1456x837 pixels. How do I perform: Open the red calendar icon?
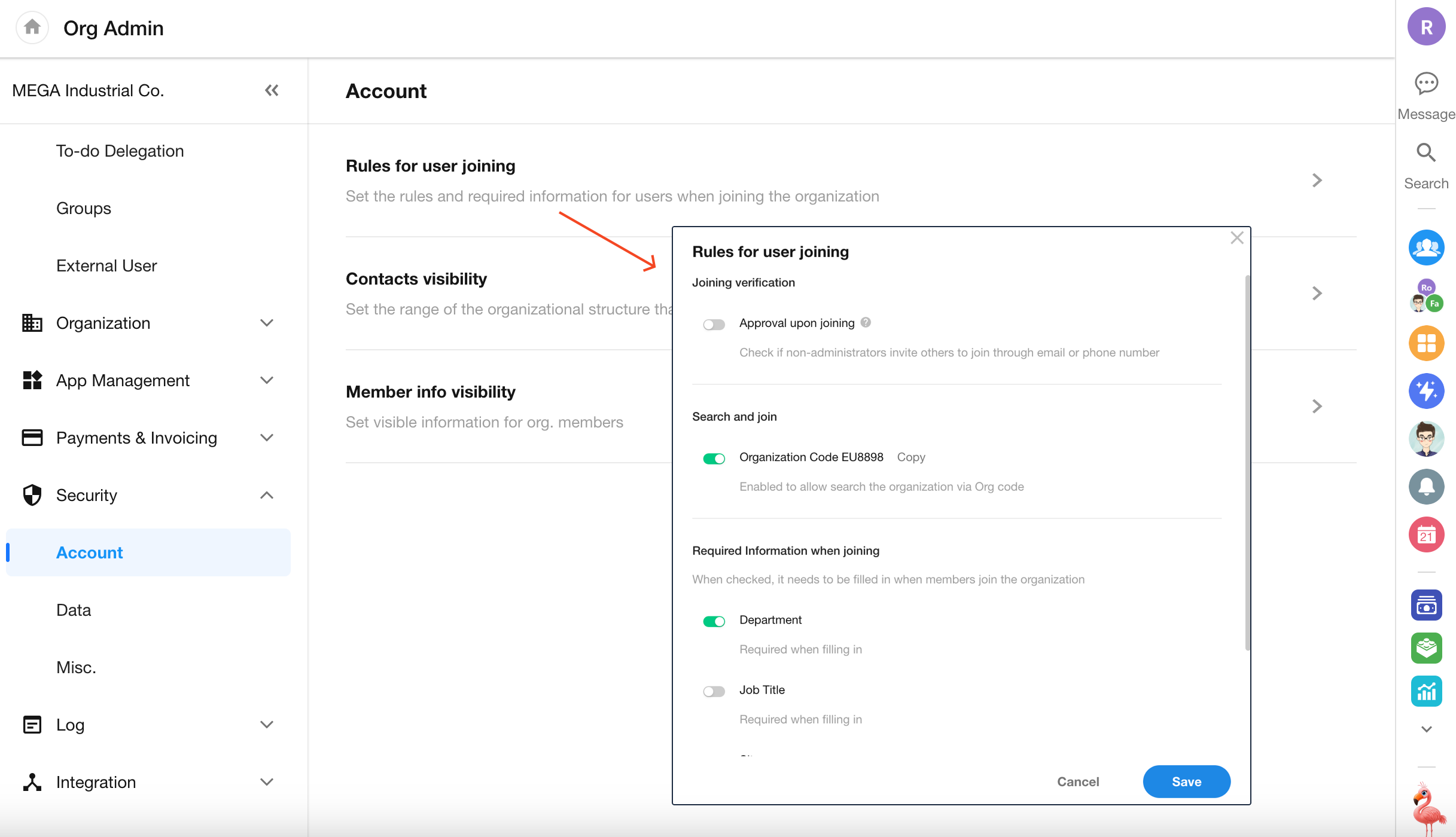click(1426, 534)
